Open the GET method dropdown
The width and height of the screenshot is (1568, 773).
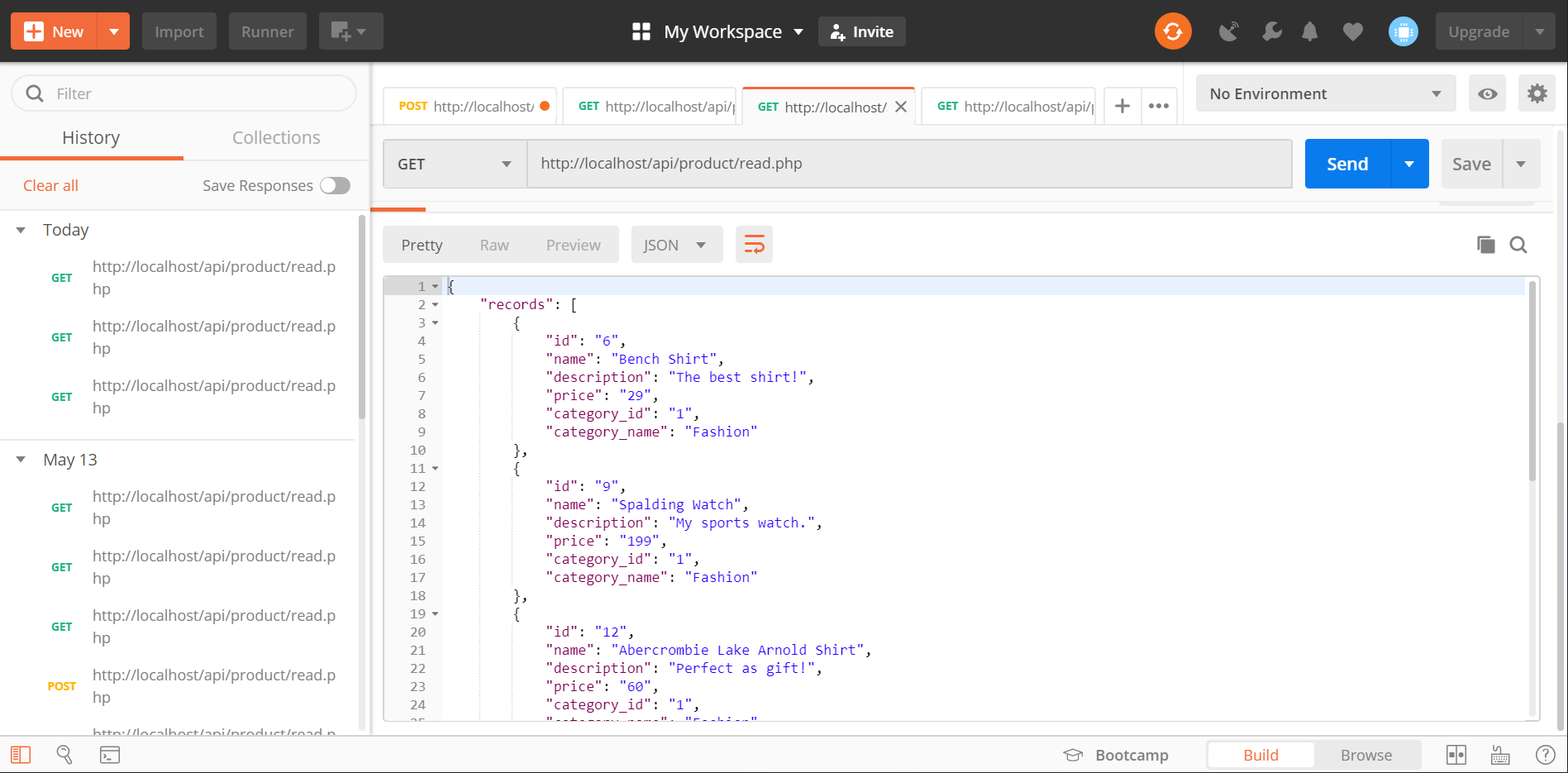(x=455, y=164)
